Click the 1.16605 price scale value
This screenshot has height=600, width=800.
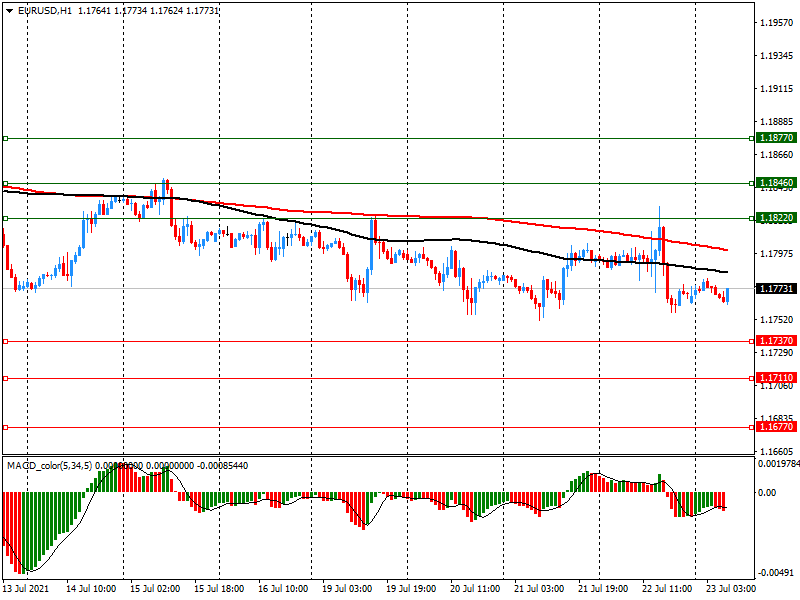coord(777,452)
